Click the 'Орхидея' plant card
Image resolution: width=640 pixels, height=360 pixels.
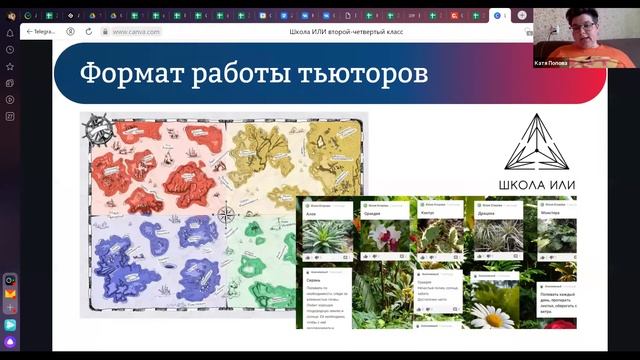(x=384, y=231)
